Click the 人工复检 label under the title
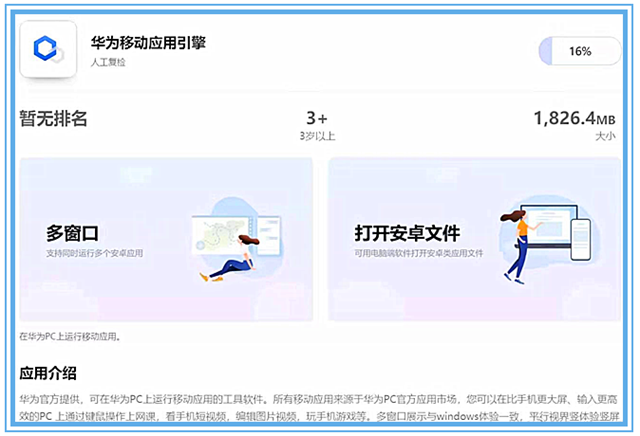This screenshot has height=436, width=640. point(108,62)
